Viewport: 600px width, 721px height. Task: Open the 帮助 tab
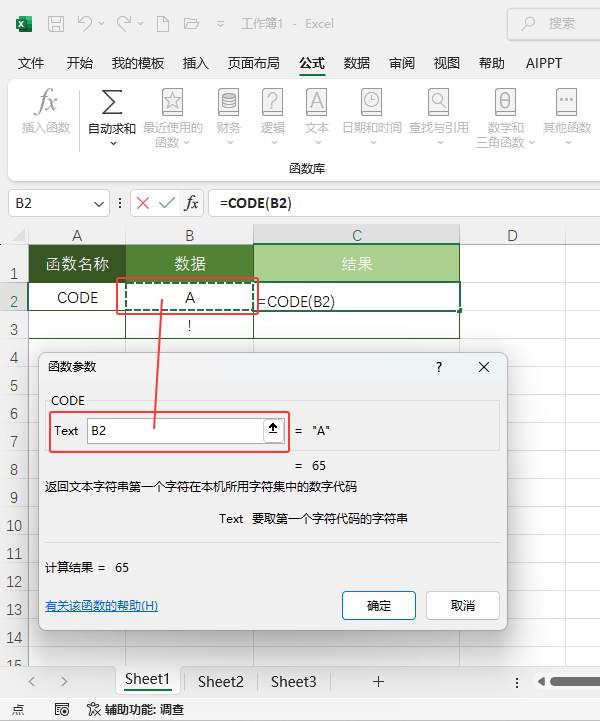pos(491,63)
